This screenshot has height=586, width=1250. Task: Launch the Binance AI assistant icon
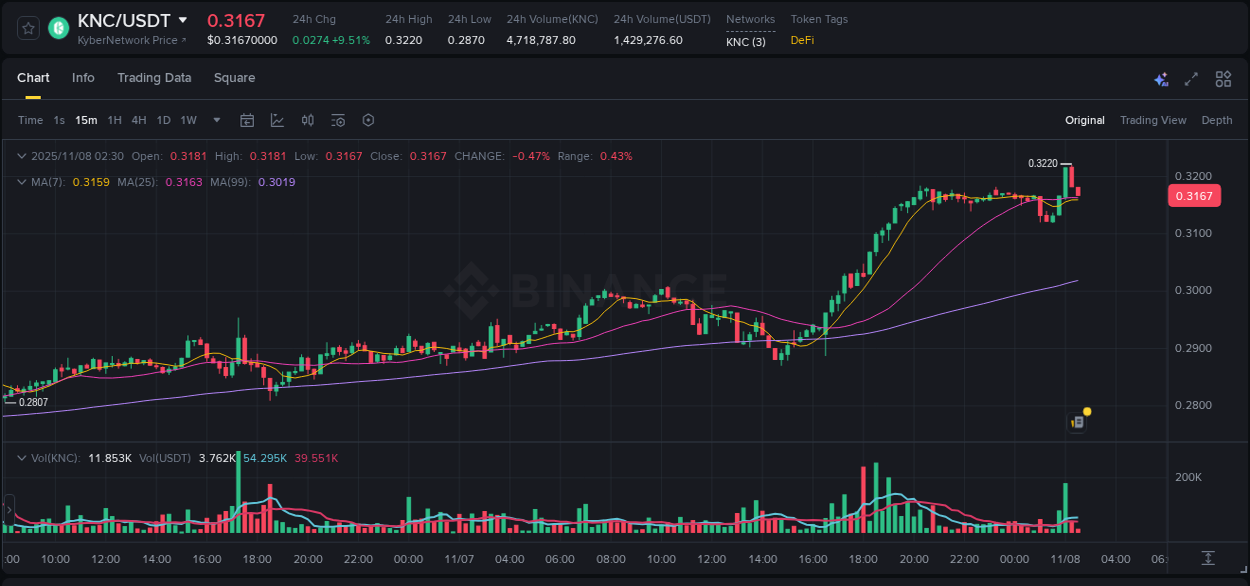1161,78
